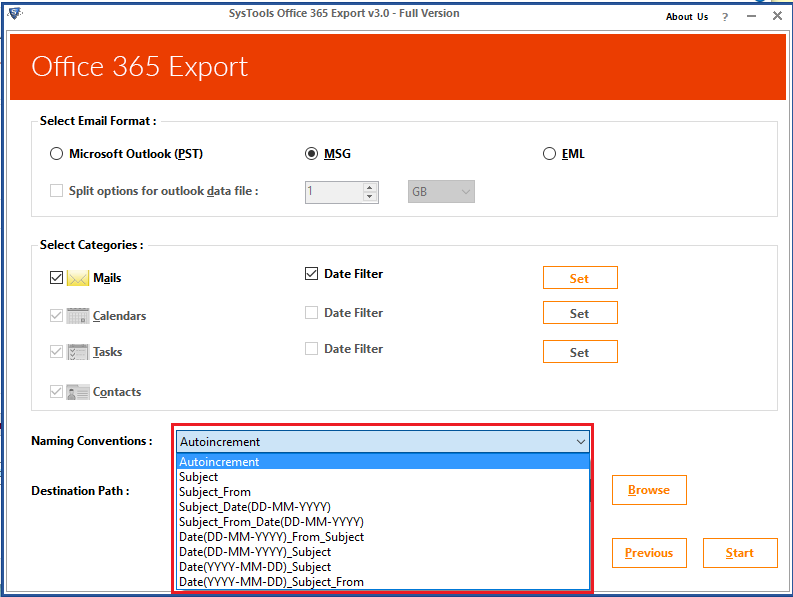This screenshot has width=793, height=597.
Task: Go back with the Previous button
Action: pyautogui.click(x=649, y=553)
